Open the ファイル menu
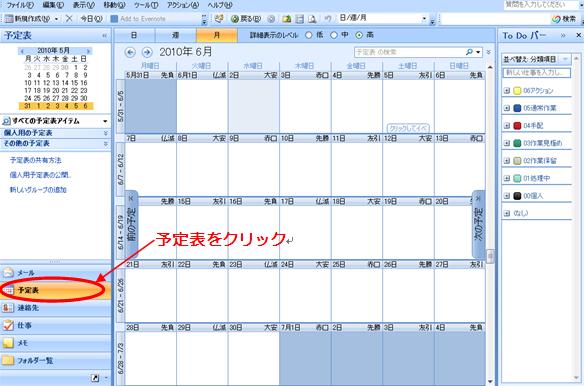584x386 pixels. click(20, 5)
